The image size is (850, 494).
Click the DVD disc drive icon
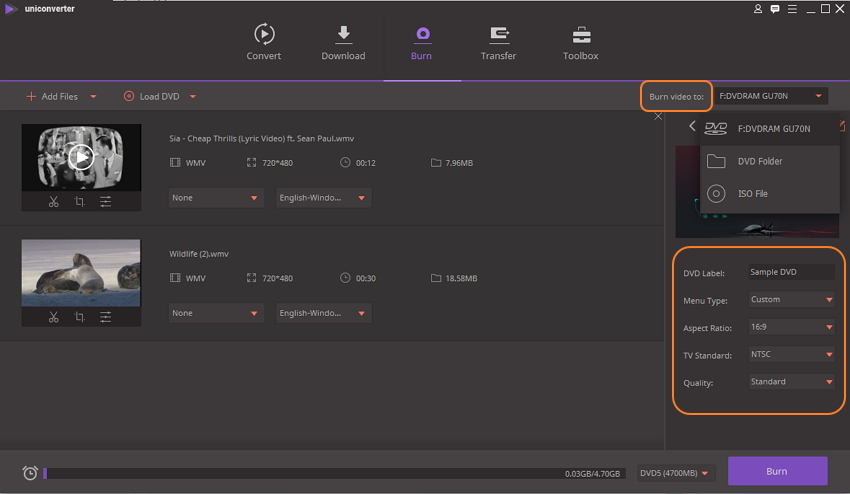point(716,129)
